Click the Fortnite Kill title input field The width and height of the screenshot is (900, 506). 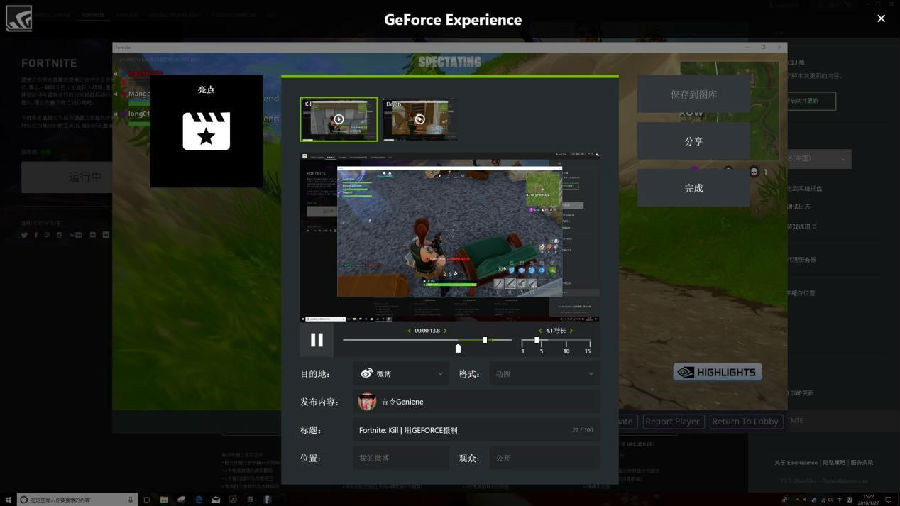pos(476,430)
